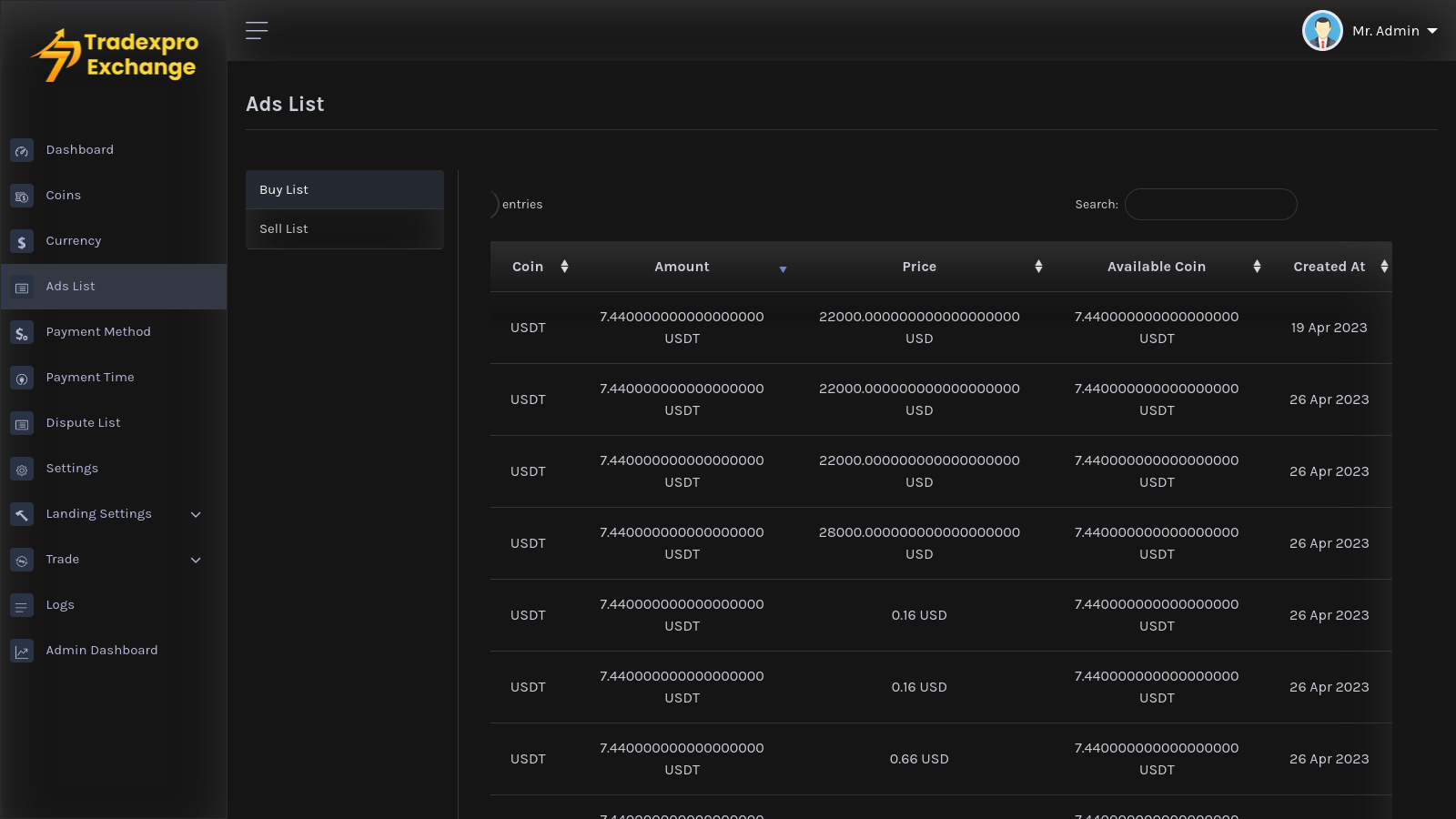Viewport: 1456px width, 819px height.
Task: Click the Tradexpro Exchange logo
Action: (115, 55)
